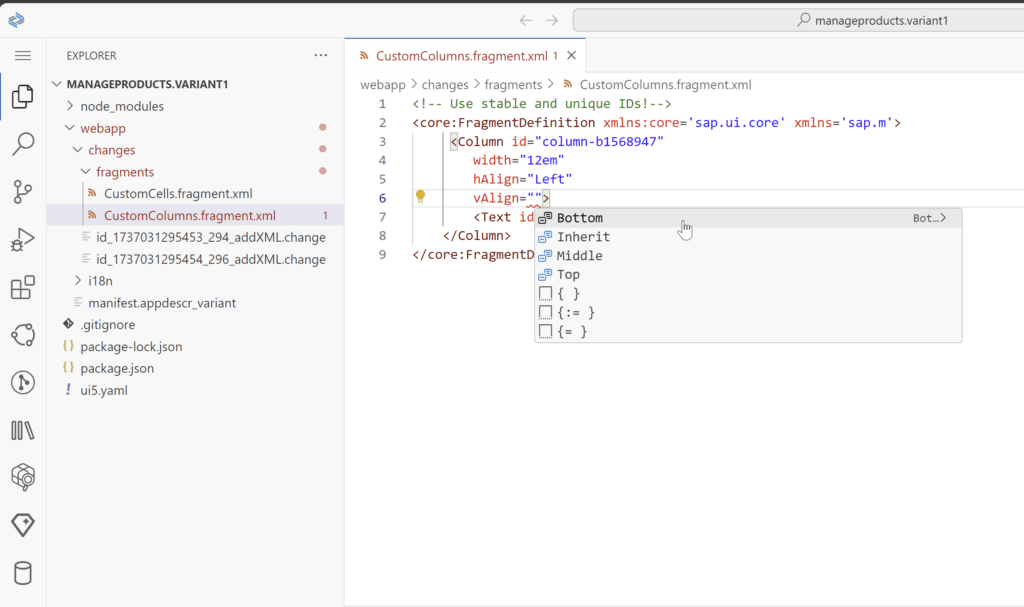Choose the {:= } expression snippet suggestion

(x=748, y=312)
